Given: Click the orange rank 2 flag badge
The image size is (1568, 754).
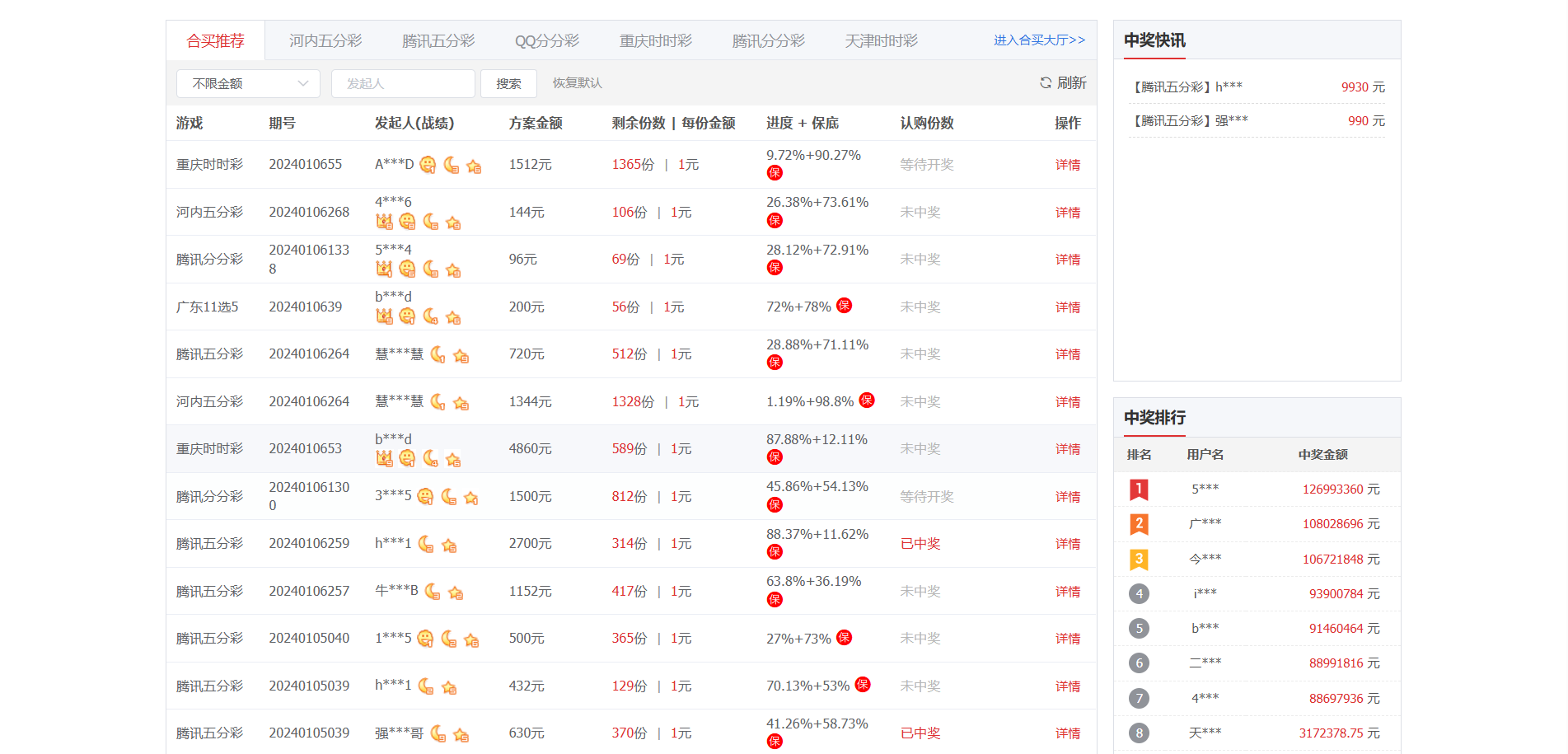Looking at the screenshot, I should (1139, 524).
